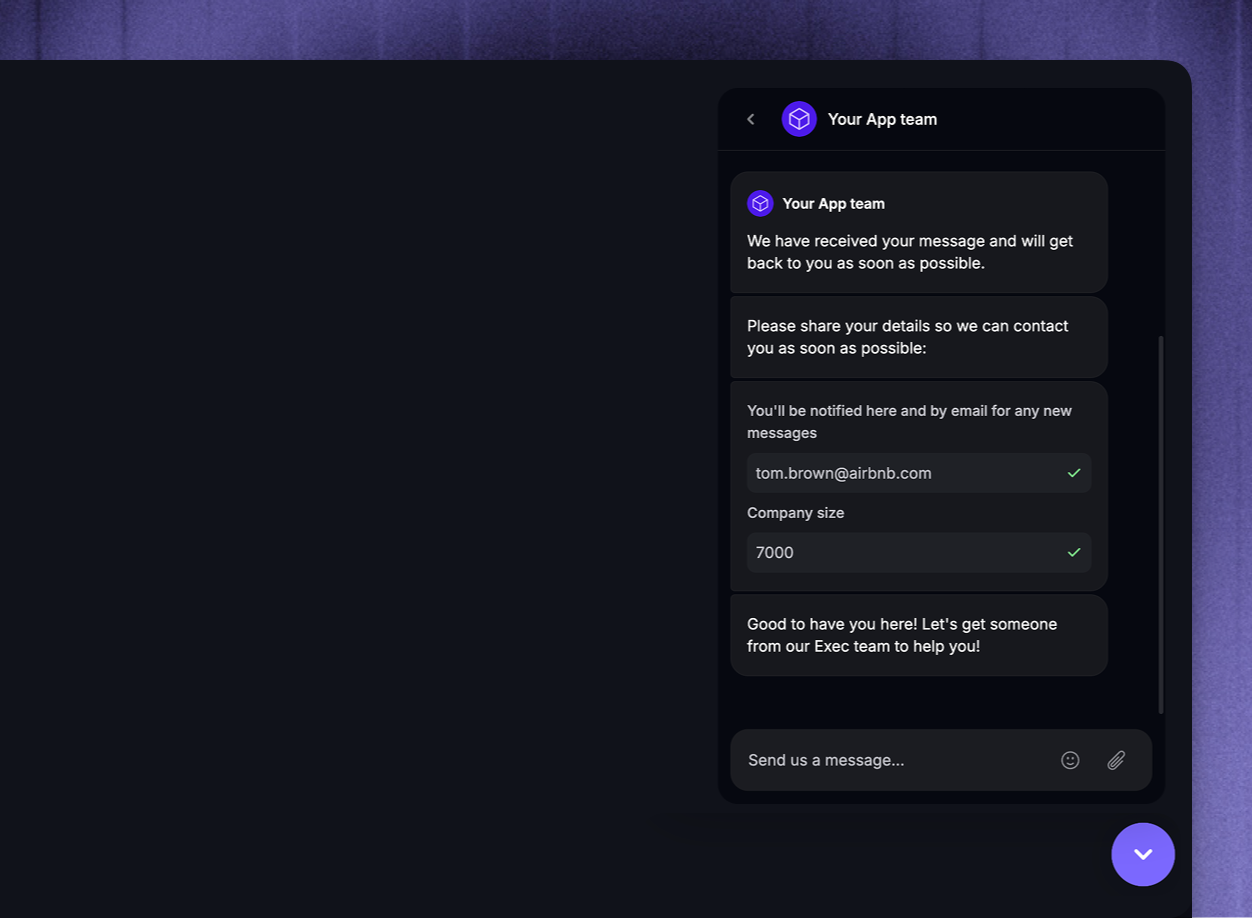Click the chat panel vertical scrollbar
The width and height of the screenshot is (1252, 918).
[x=1161, y=525]
